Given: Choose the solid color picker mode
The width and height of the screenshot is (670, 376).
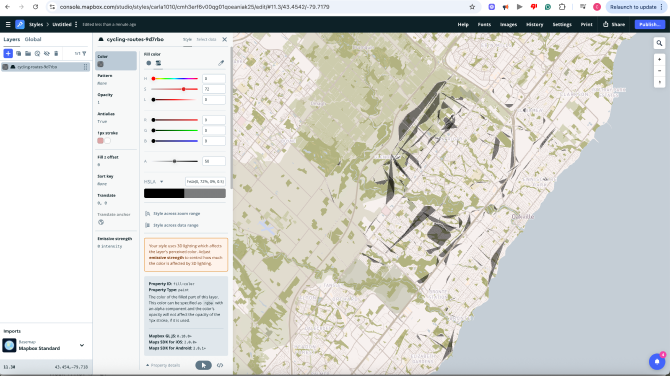Looking at the screenshot, I should click(x=149, y=63).
